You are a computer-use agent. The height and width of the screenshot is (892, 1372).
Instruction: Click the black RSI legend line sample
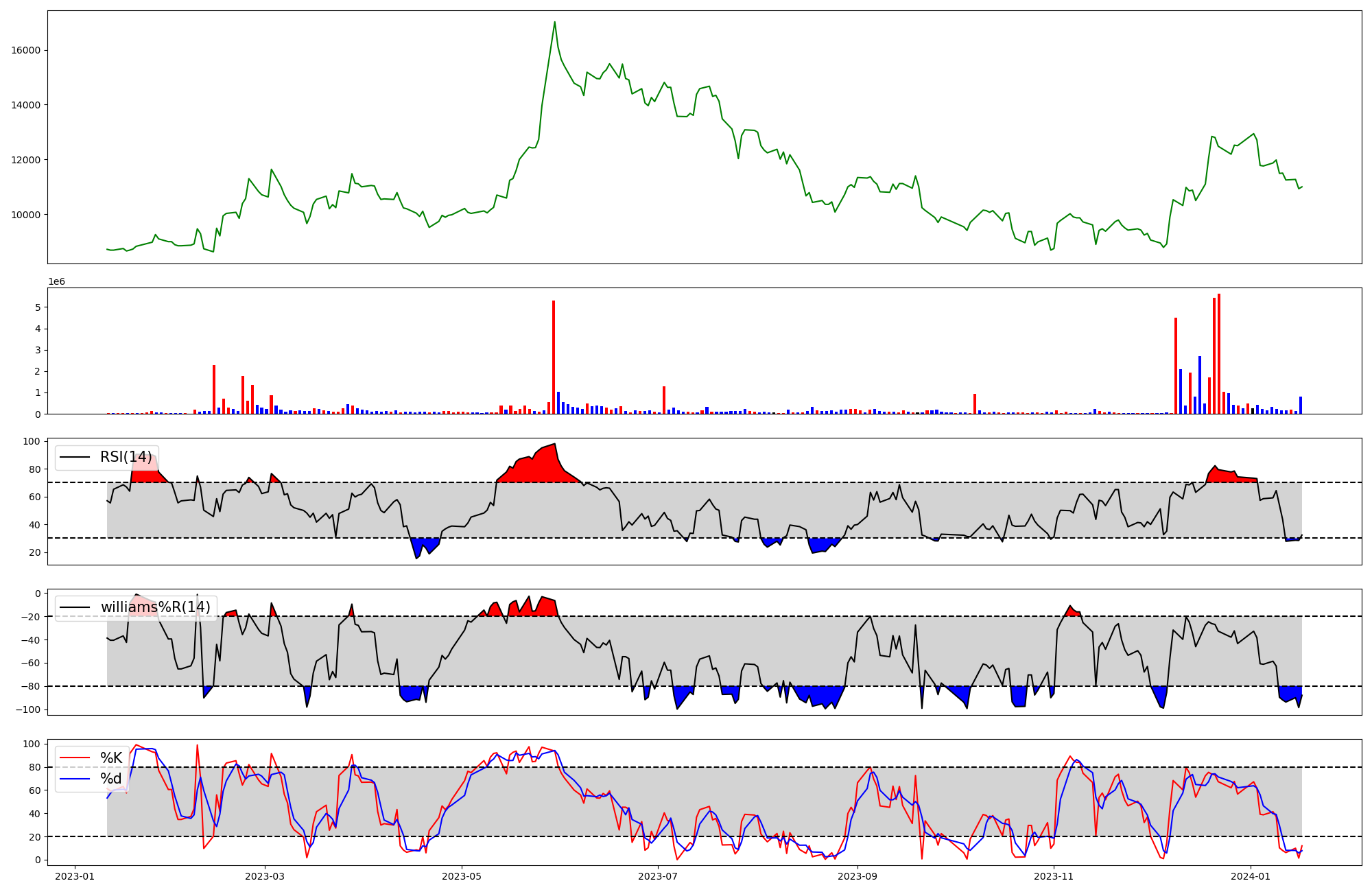tap(75, 457)
